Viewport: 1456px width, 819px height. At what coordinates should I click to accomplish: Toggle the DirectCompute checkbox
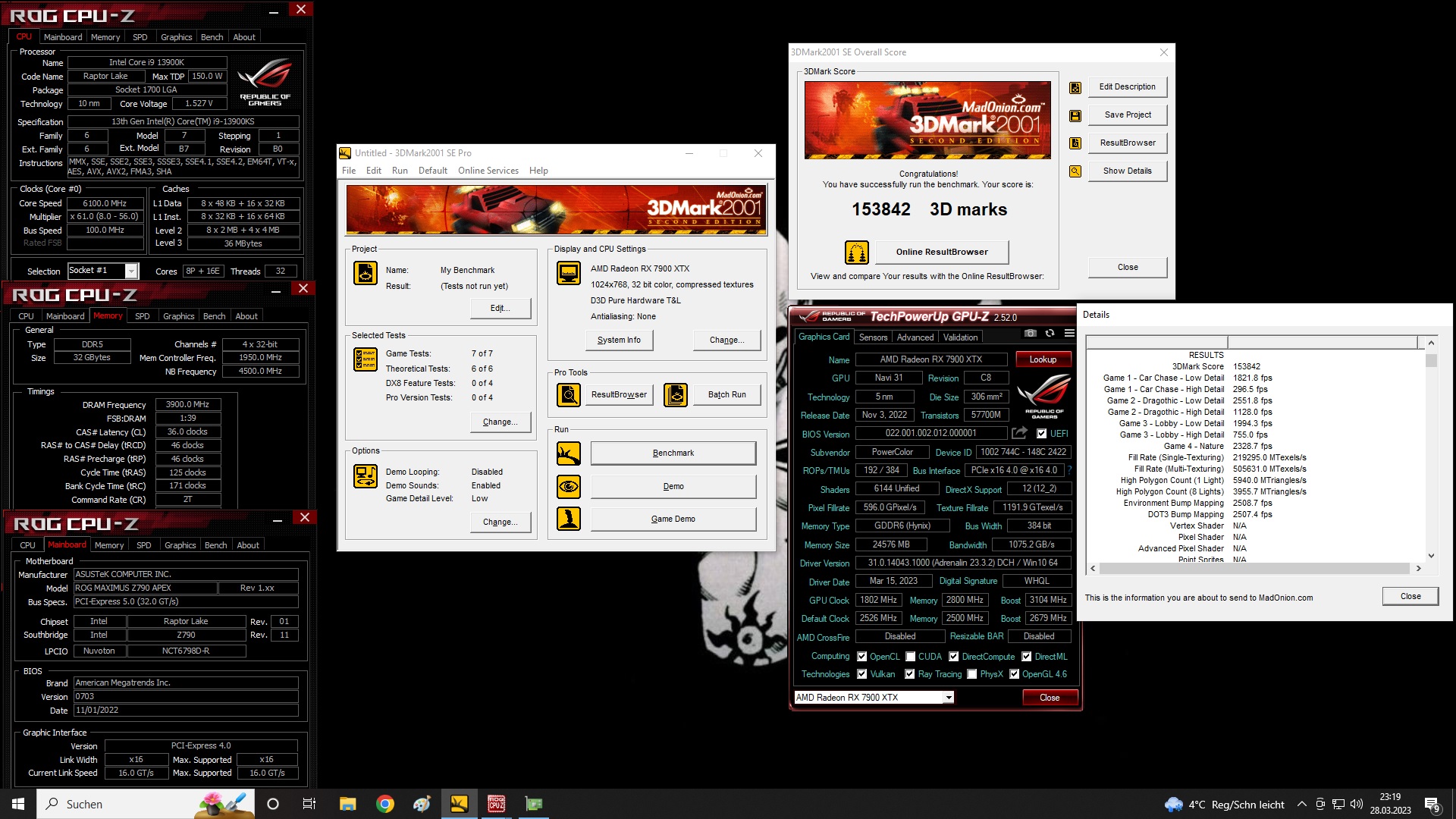click(953, 657)
